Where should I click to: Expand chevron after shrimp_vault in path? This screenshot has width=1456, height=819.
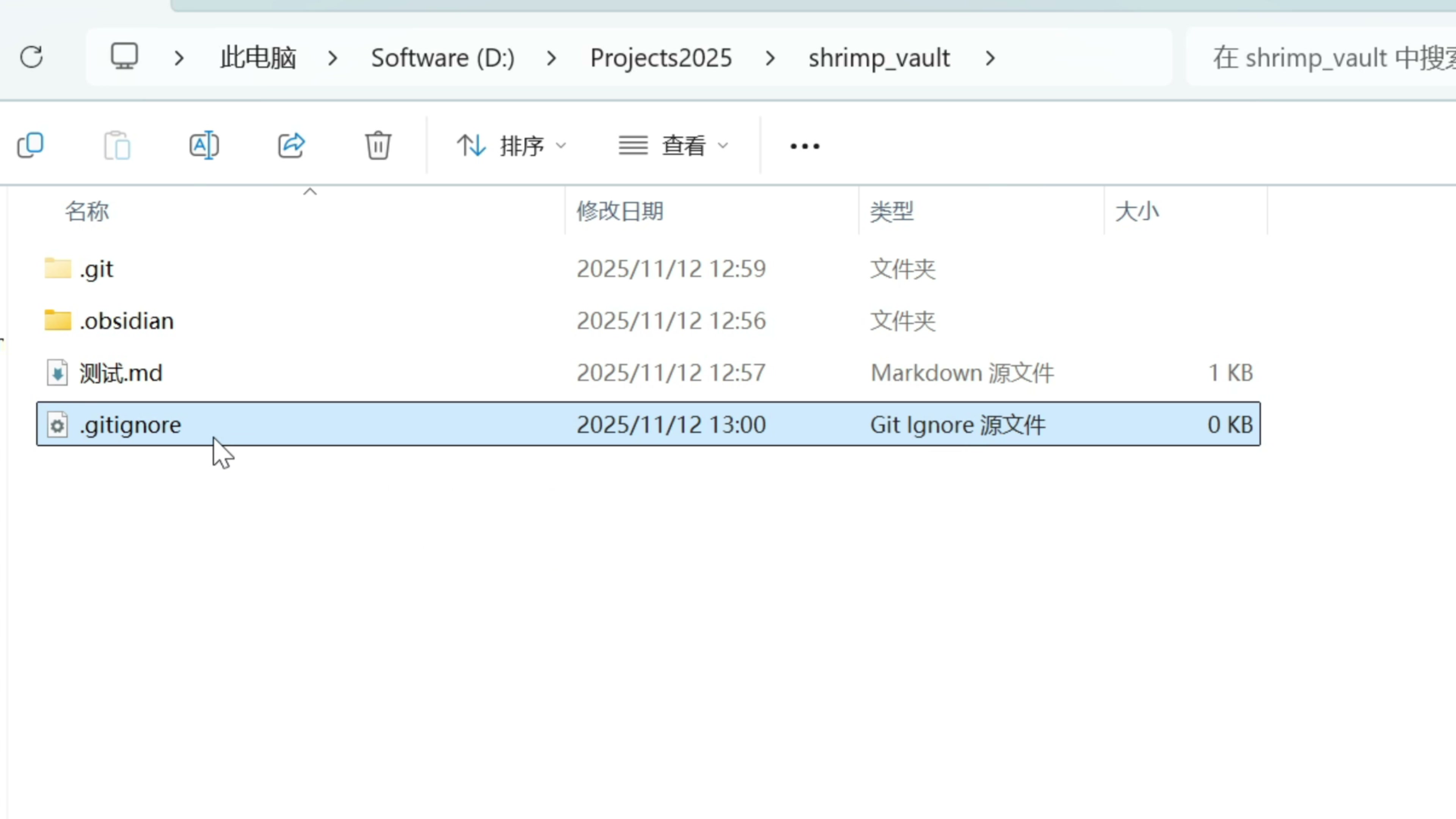pos(990,58)
